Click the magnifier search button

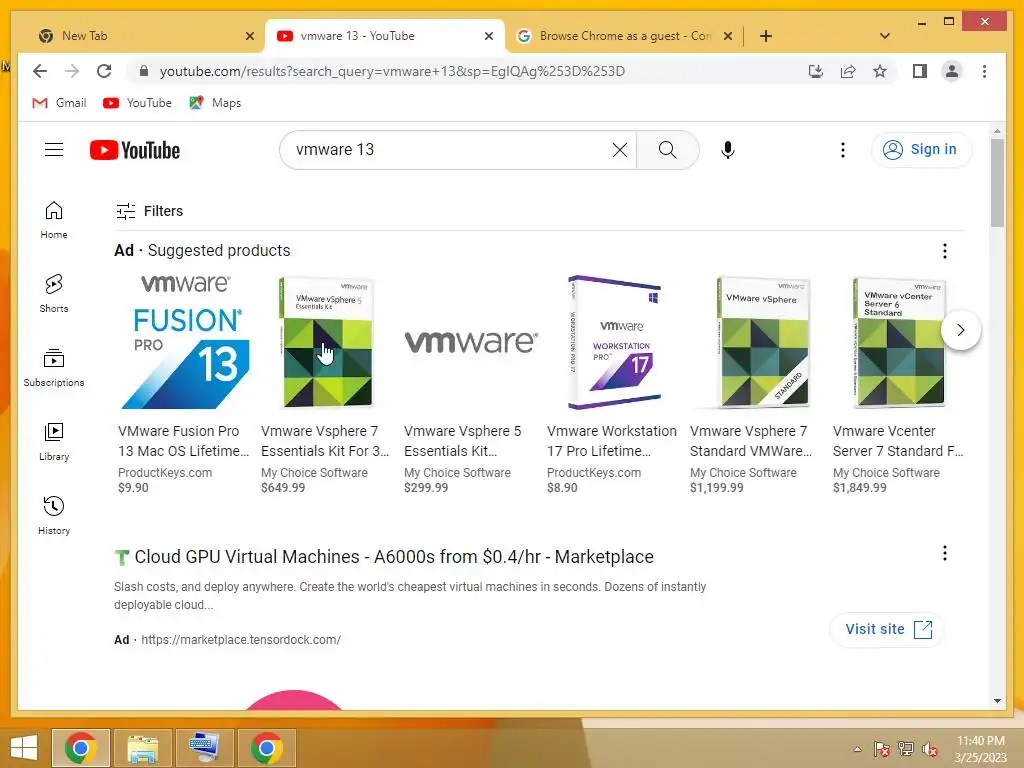(x=667, y=150)
